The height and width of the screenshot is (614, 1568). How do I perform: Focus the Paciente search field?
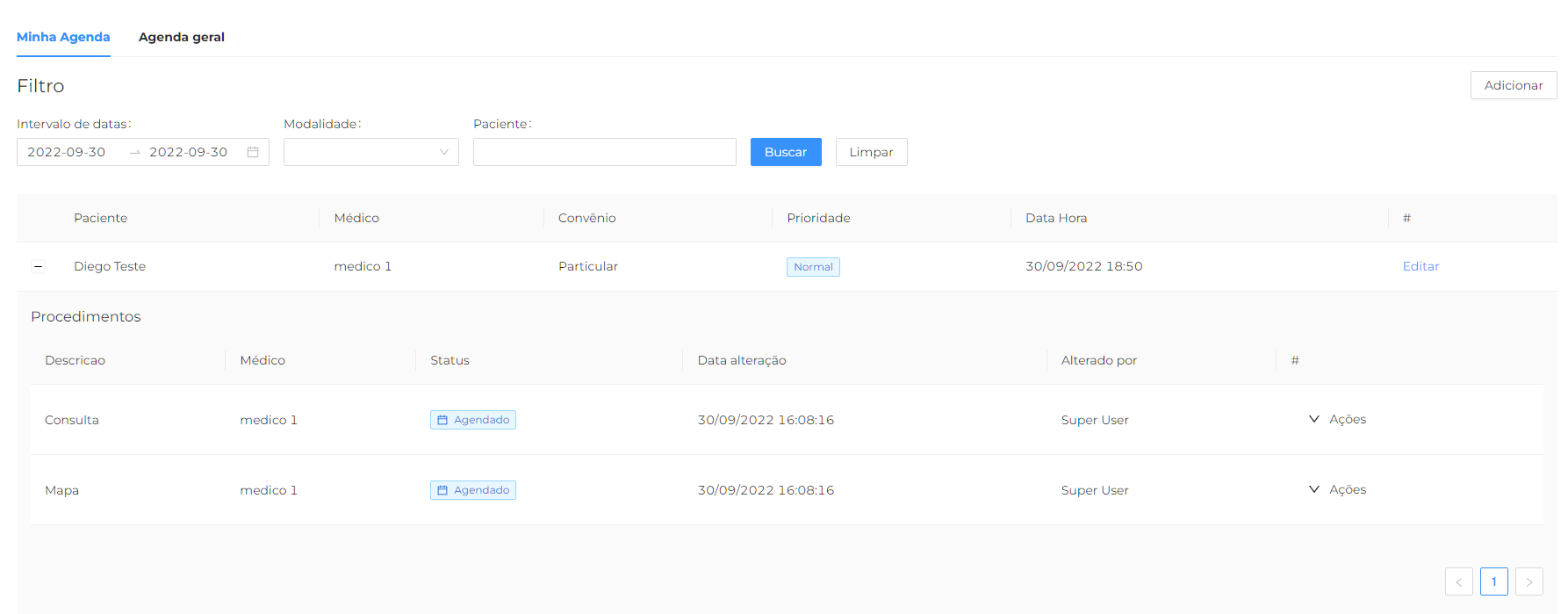pyautogui.click(x=604, y=152)
